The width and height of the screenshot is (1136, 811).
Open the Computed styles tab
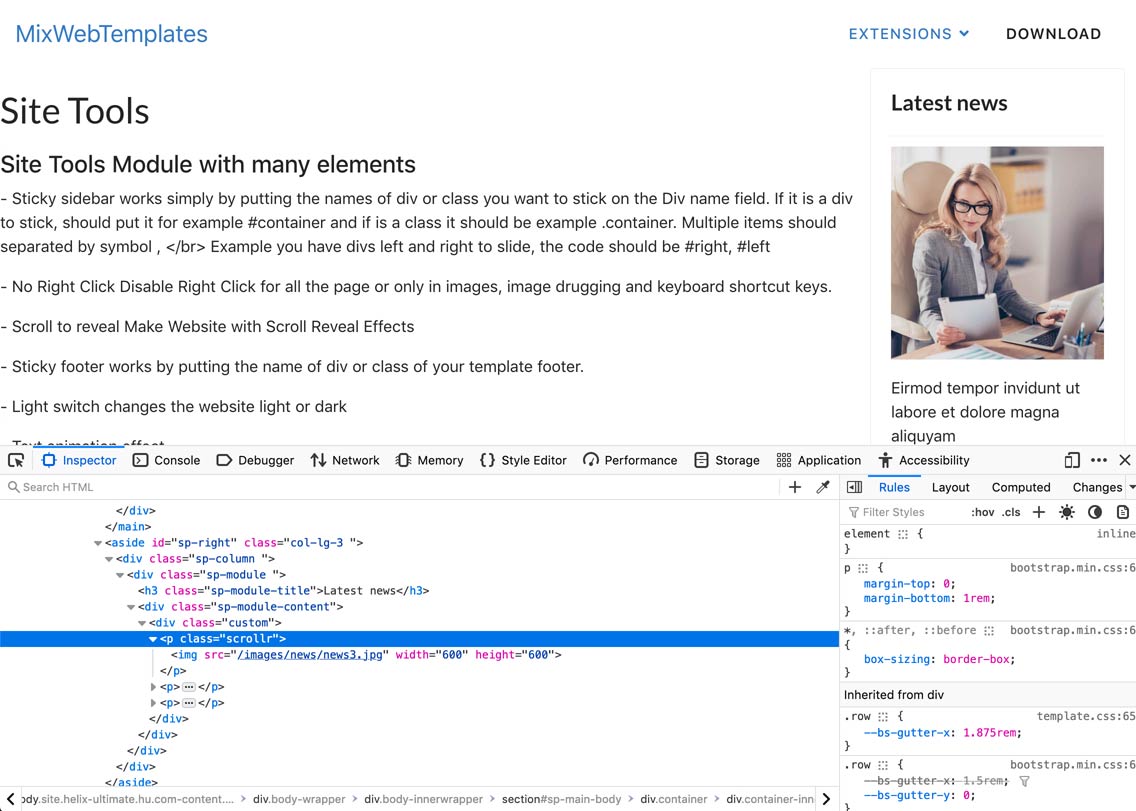[x=1020, y=487]
